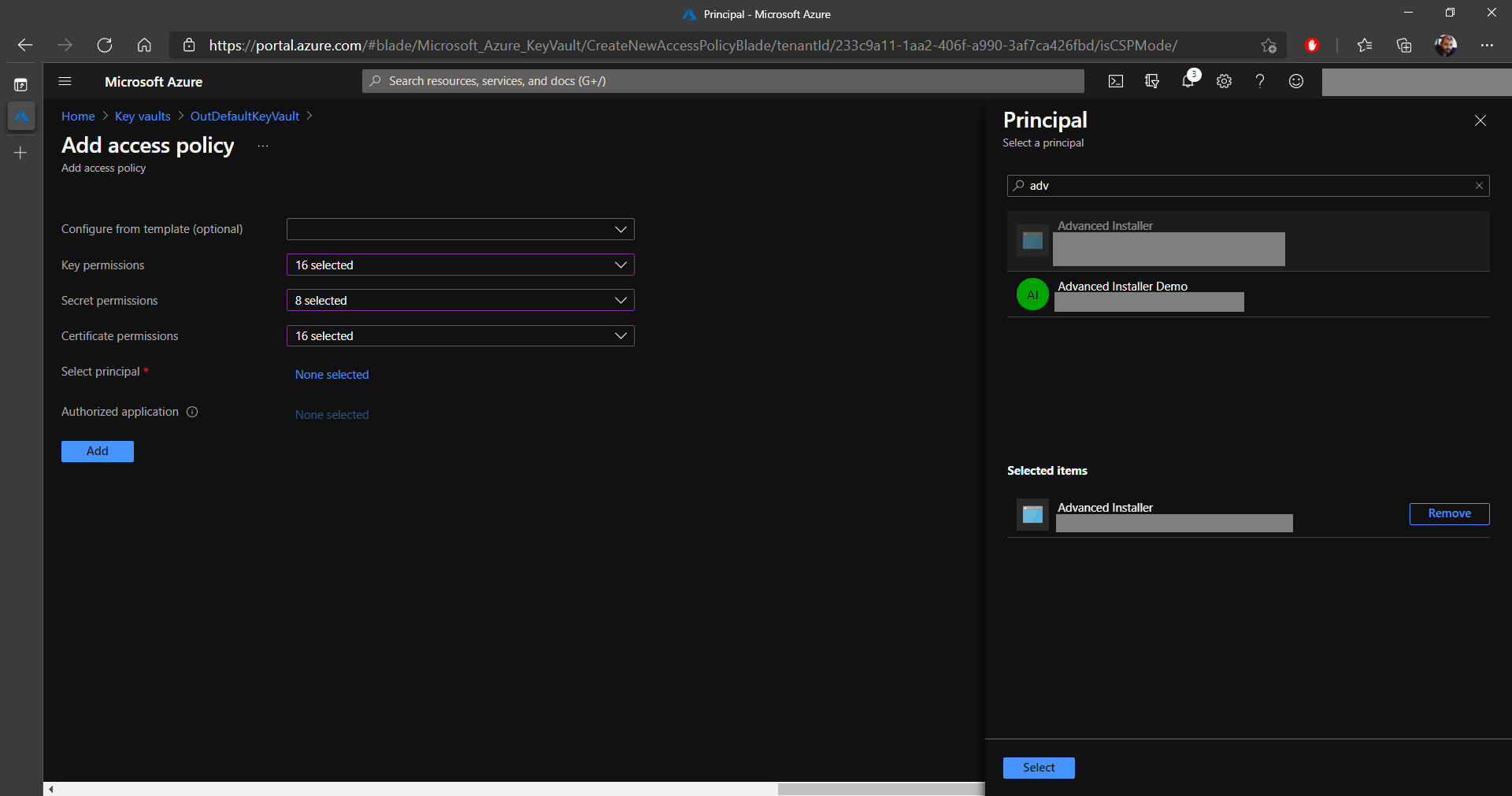Open the vertical tabs pane icon
This screenshot has width=1512, height=796.
tap(21, 84)
